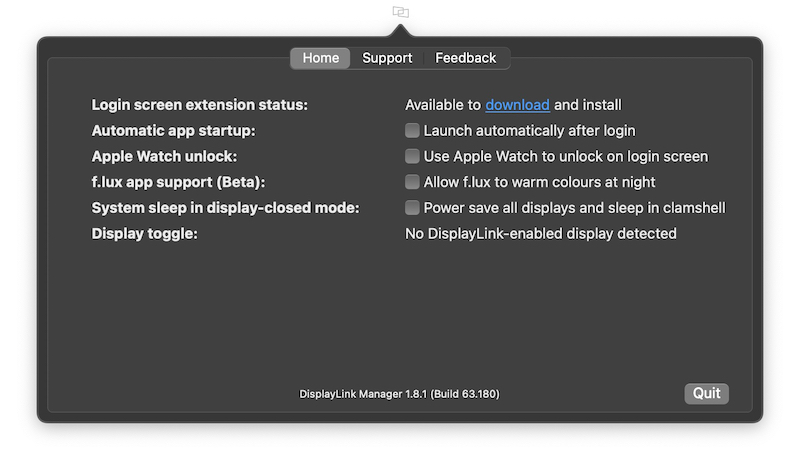This screenshot has height=464, width=800.
Task: Open the Support tab
Action: (x=387, y=58)
